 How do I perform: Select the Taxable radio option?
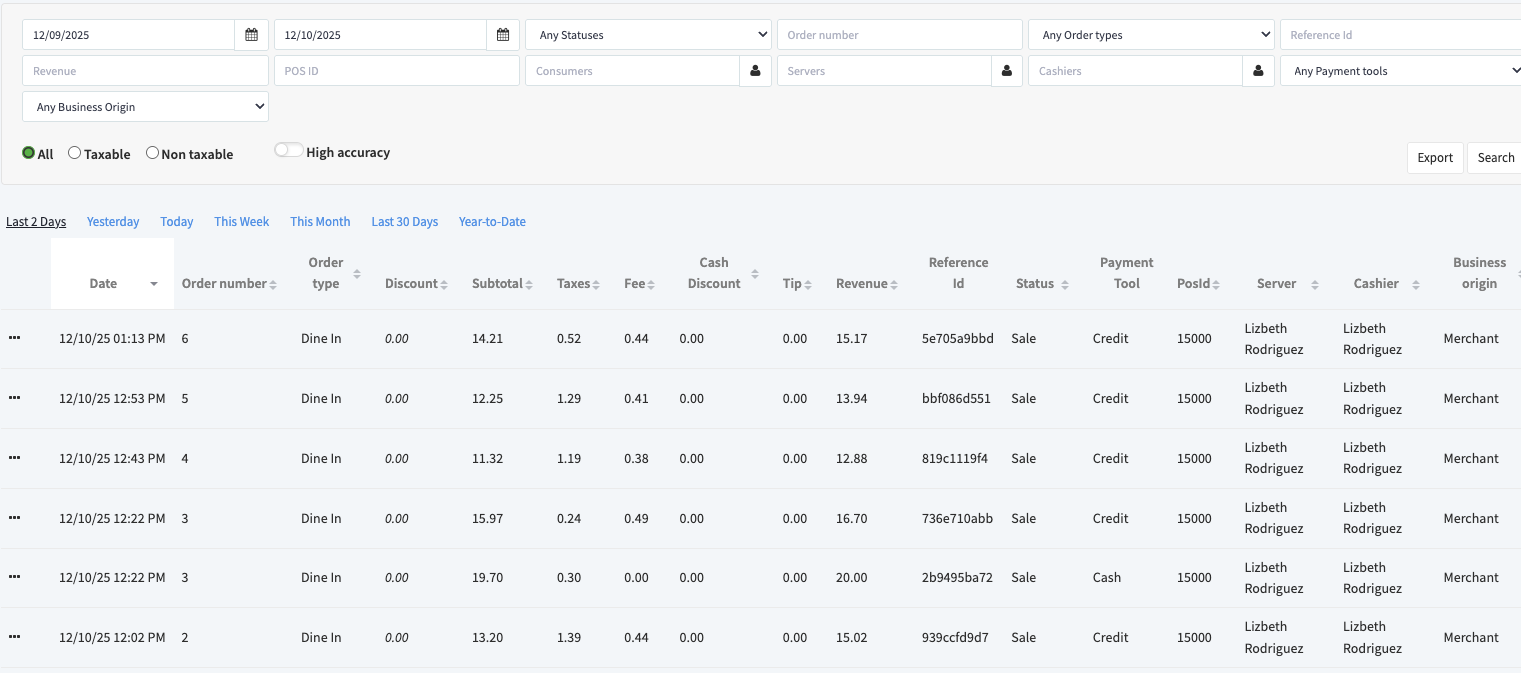point(75,153)
